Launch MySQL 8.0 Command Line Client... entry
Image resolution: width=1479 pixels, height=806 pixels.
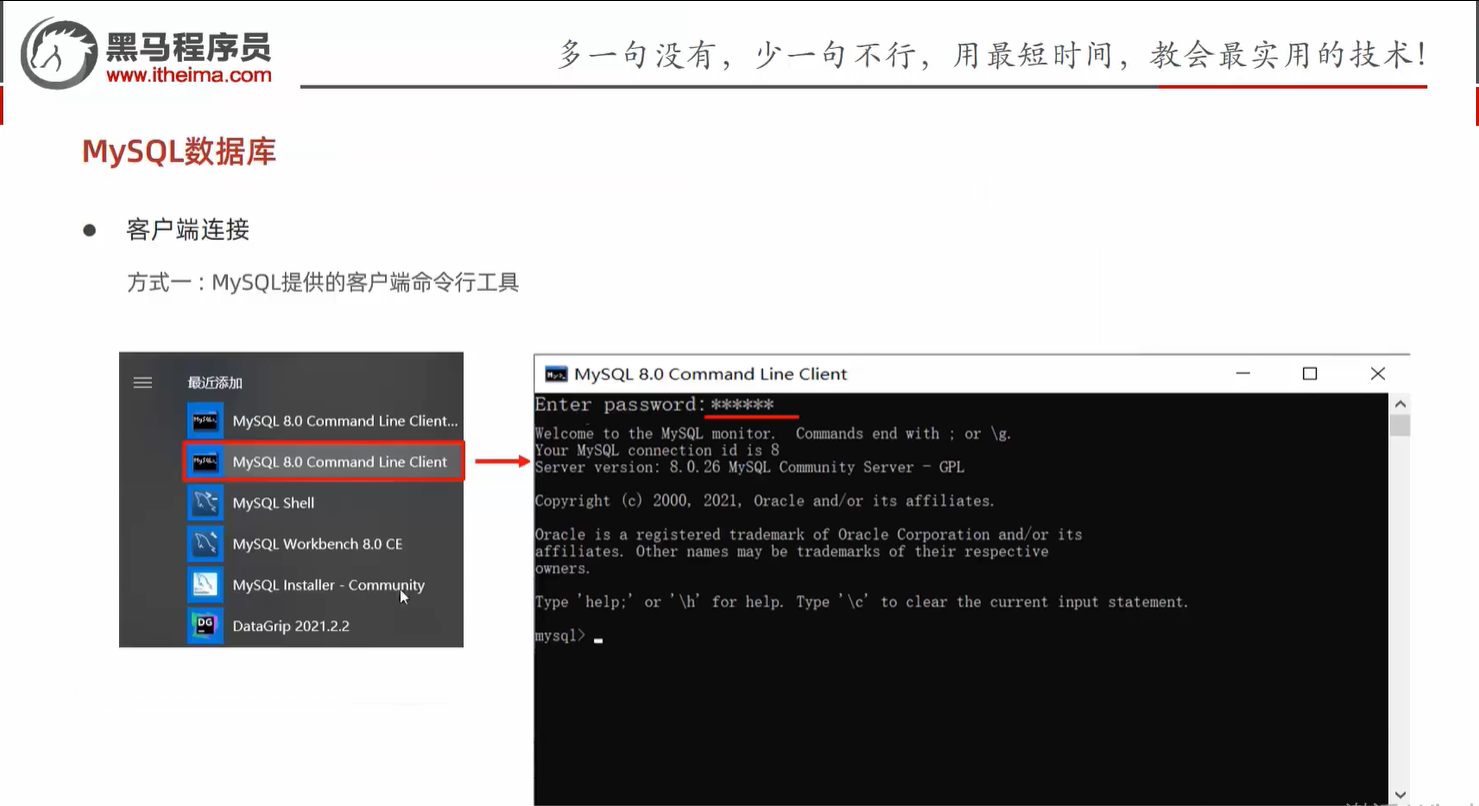click(x=322, y=421)
